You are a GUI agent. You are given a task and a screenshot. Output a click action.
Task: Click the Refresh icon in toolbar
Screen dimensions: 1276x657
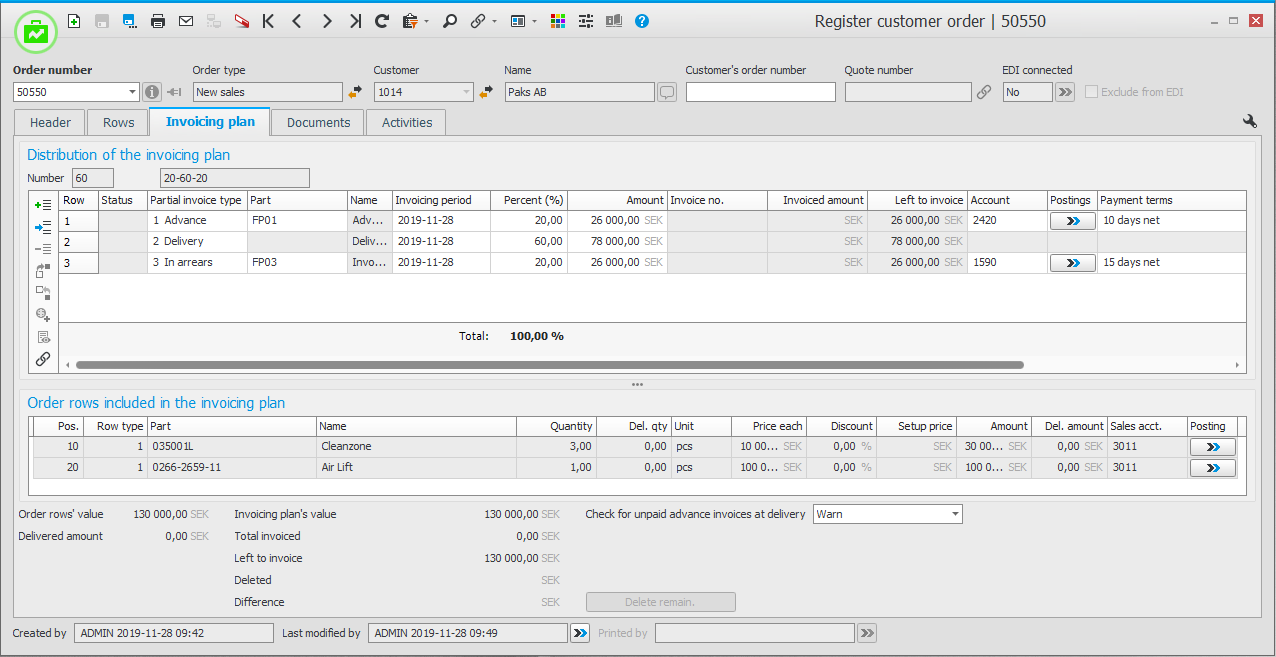coord(382,21)
